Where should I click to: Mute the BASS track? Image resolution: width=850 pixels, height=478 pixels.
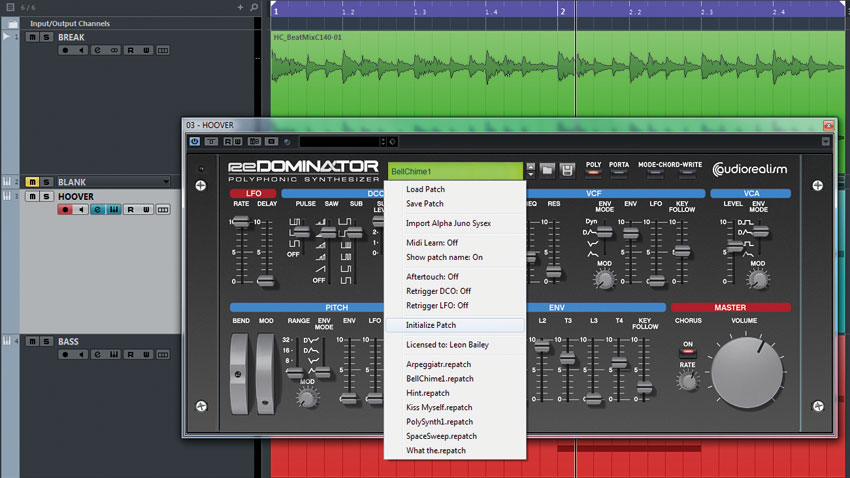32,341
